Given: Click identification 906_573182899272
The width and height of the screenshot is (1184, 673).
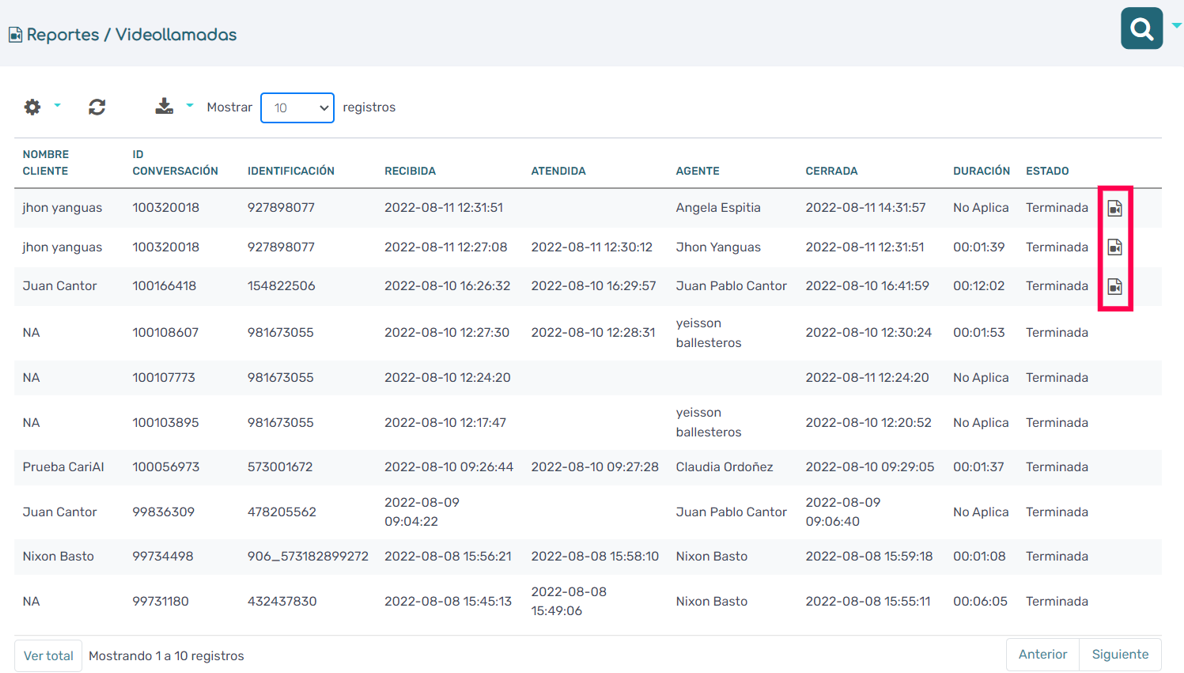Looking at the screenshot, I should [308, 557].
